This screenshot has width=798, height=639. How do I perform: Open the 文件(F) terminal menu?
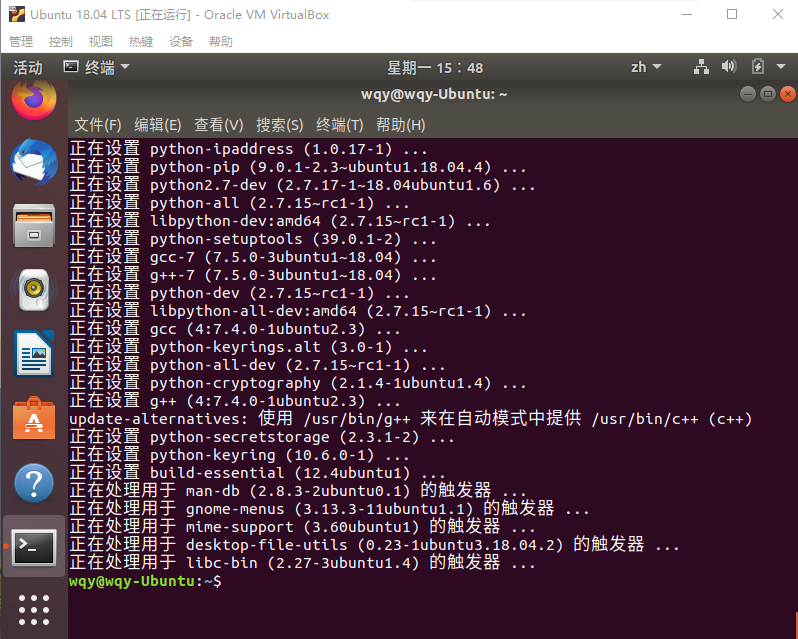coord(98,125)
